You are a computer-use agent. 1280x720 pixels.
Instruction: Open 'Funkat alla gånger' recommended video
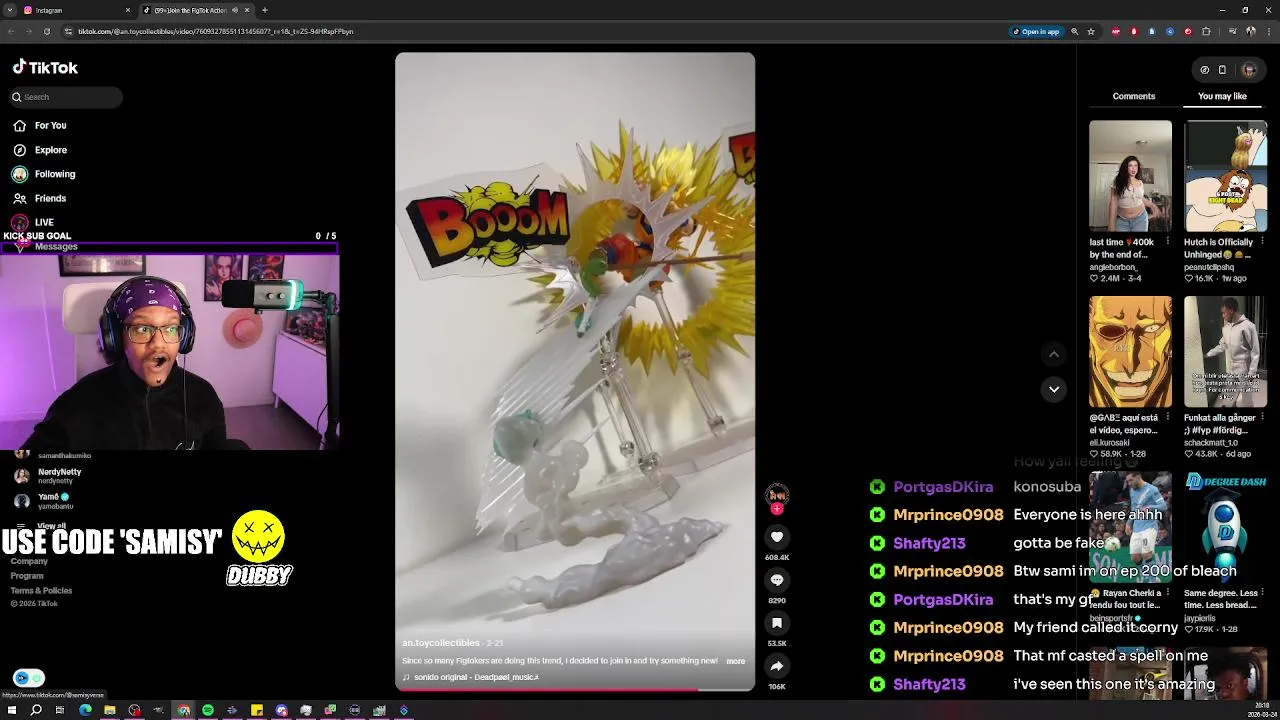(x=1225, y=352)
